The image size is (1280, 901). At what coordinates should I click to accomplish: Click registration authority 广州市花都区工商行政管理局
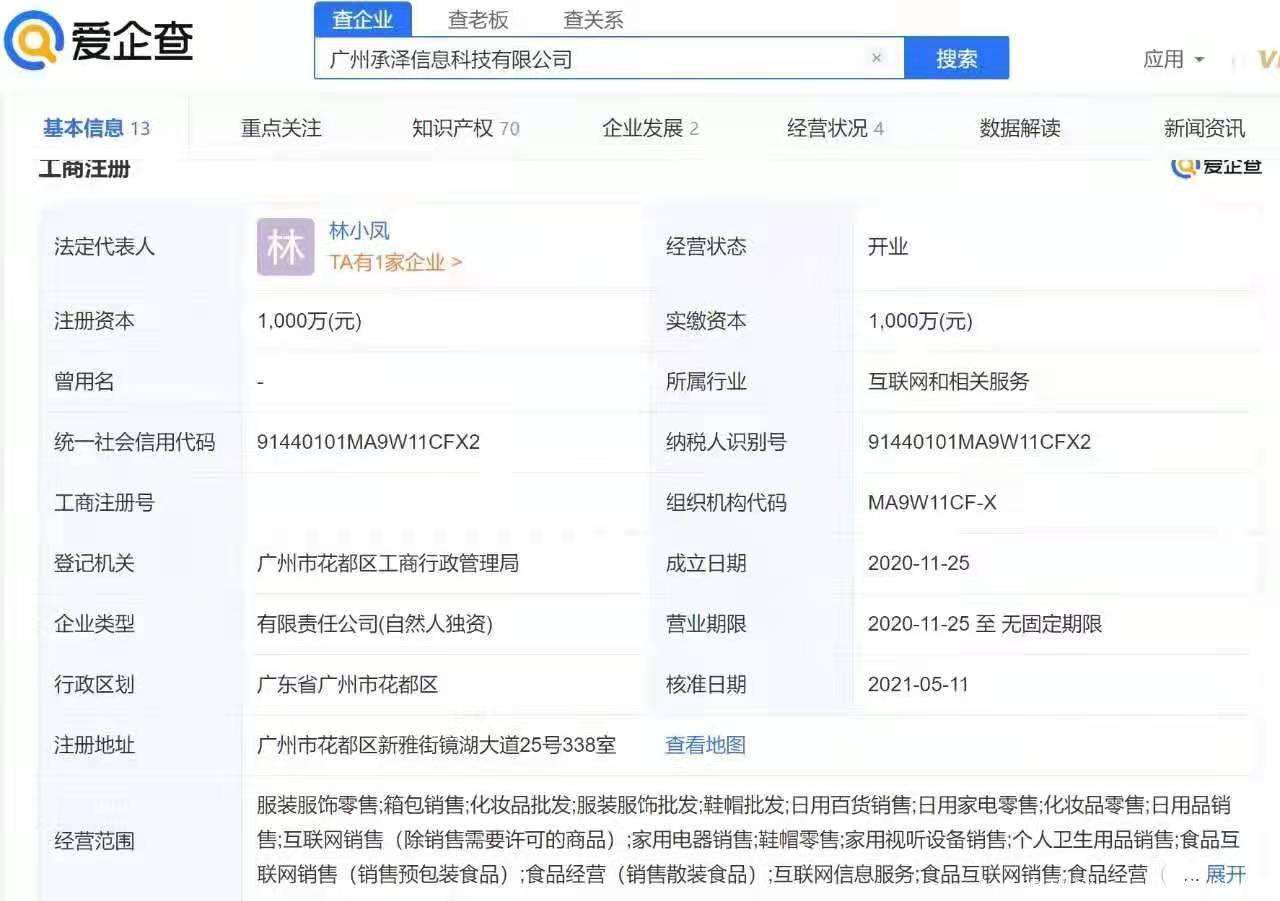388,563
